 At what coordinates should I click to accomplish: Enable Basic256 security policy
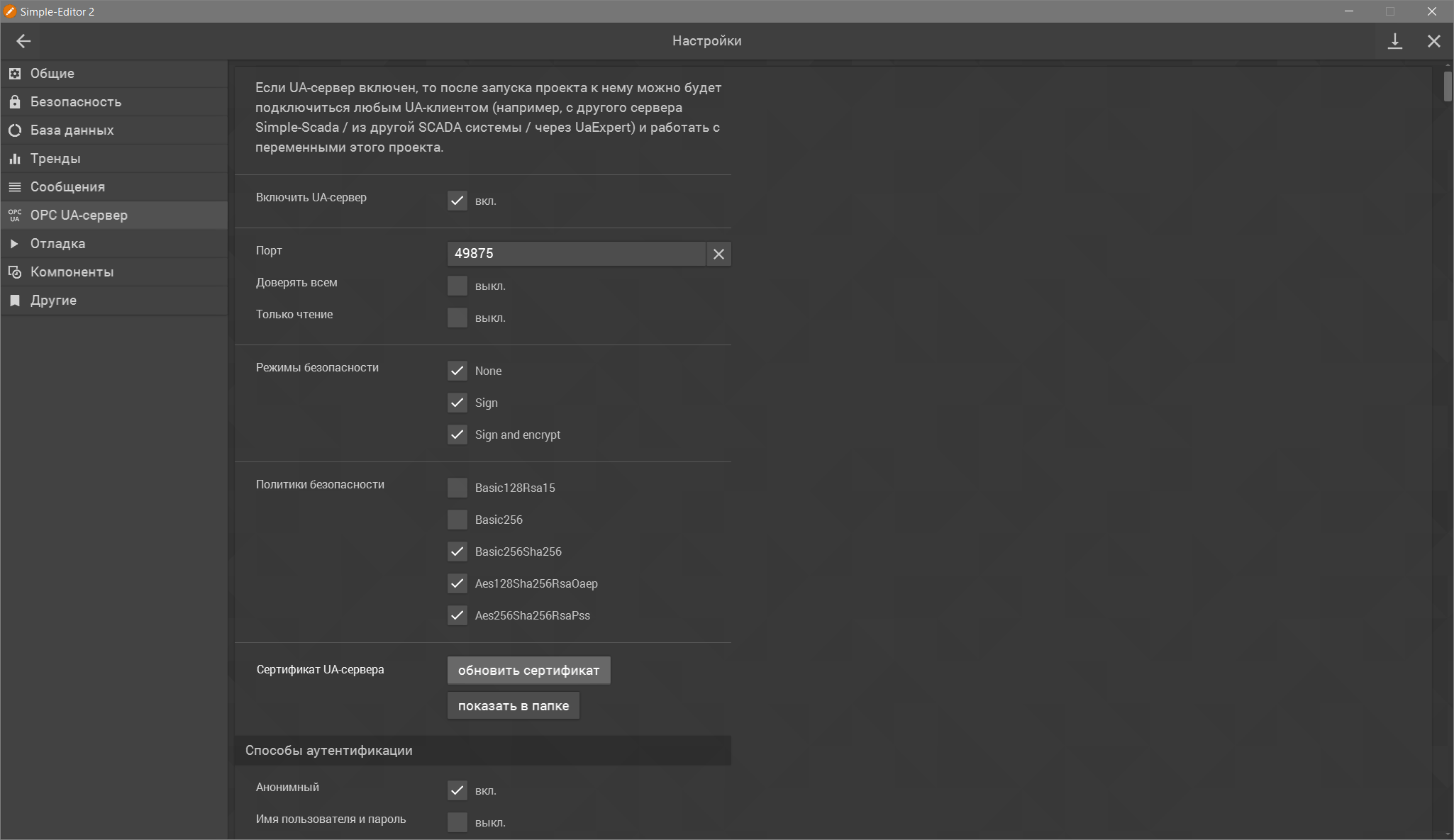[457, 520]
